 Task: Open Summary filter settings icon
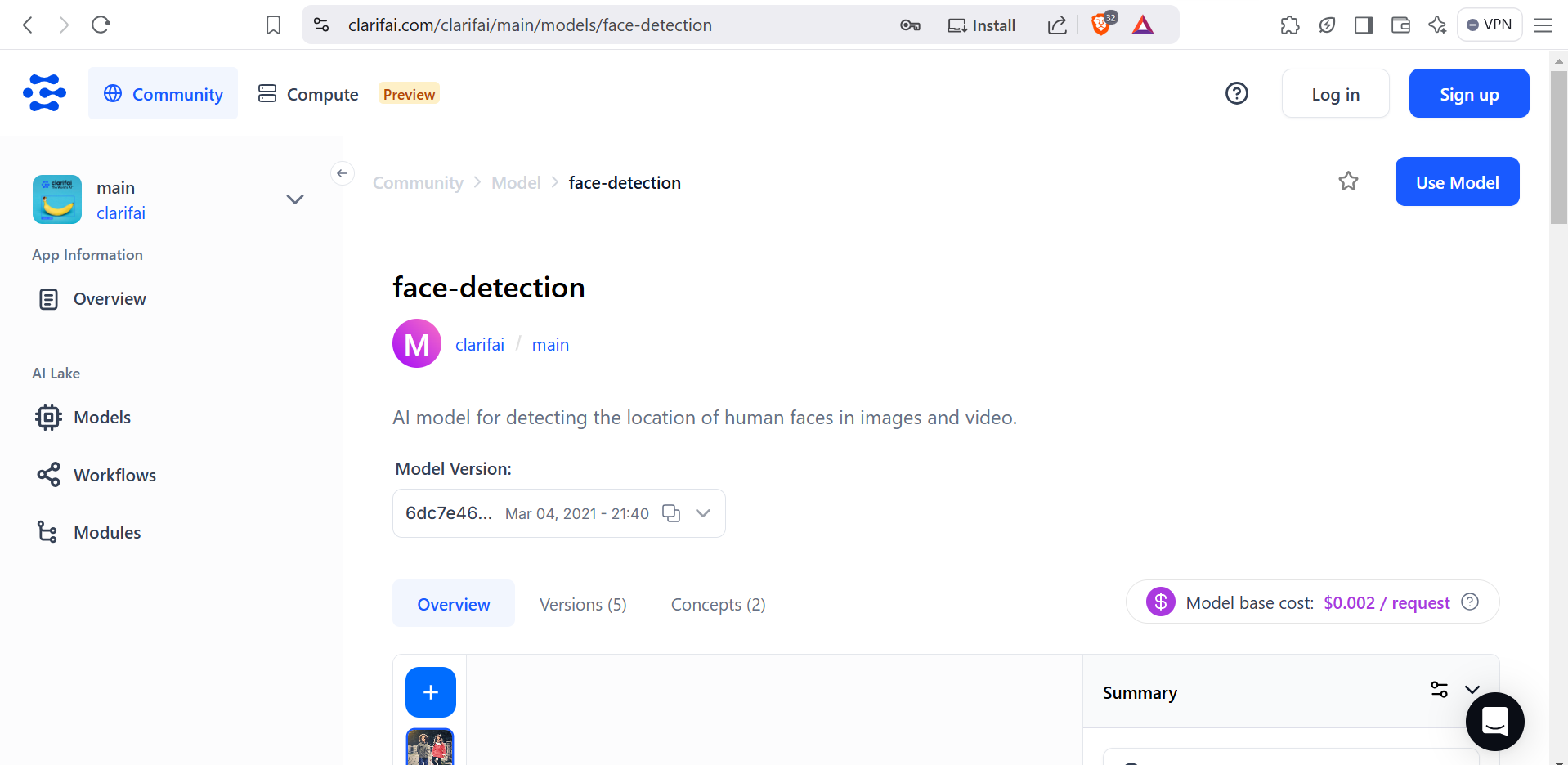click(1439, 690)
